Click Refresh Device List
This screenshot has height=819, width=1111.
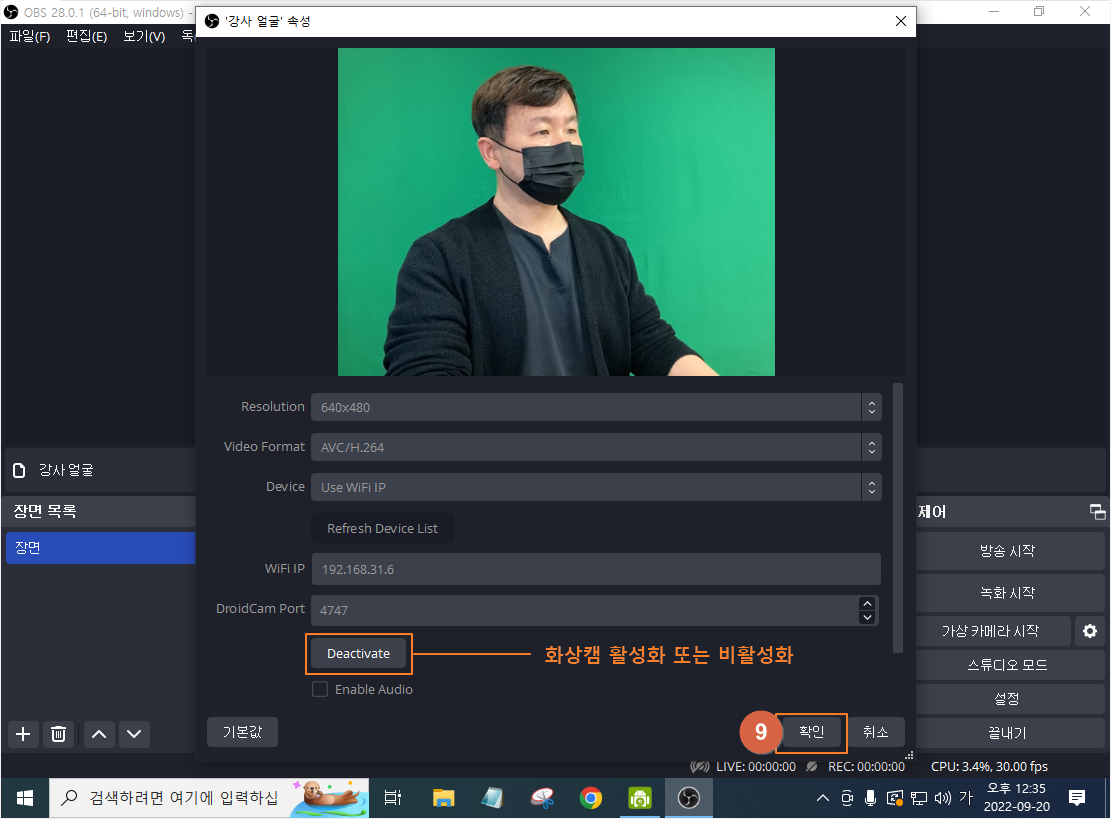(x=380, y=528)
